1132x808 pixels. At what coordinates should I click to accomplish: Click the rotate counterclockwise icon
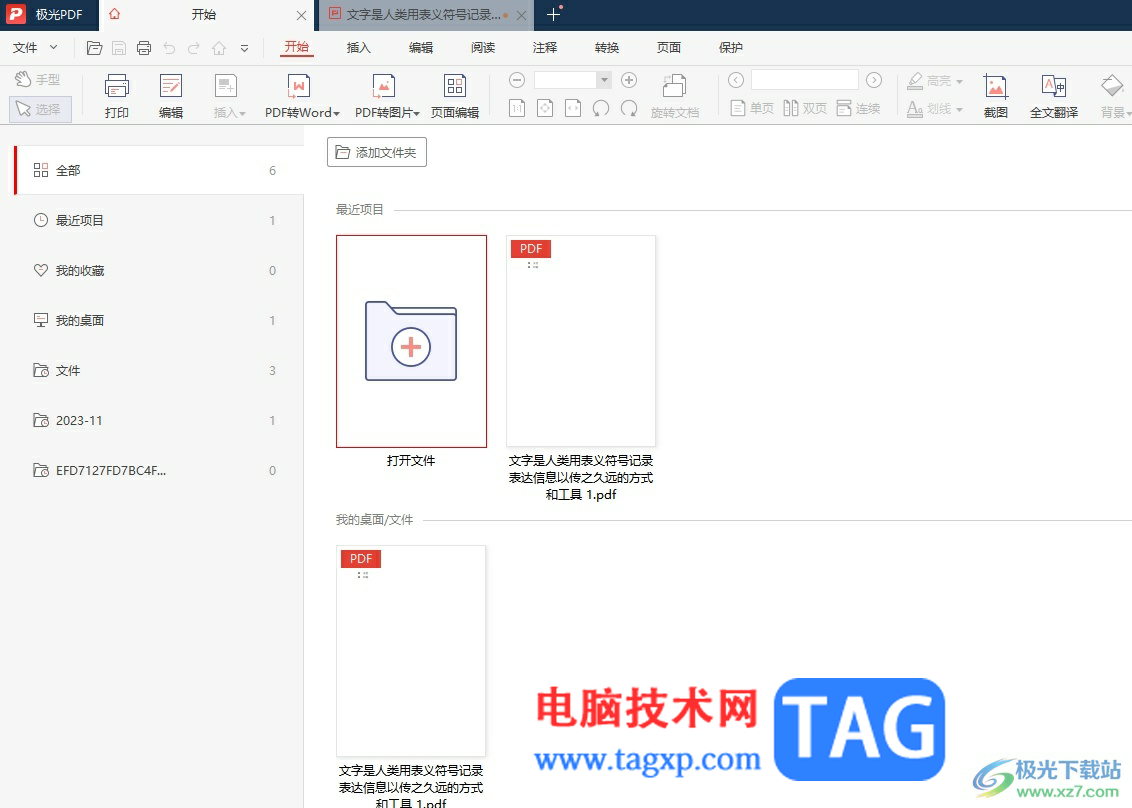coord(601,108)
